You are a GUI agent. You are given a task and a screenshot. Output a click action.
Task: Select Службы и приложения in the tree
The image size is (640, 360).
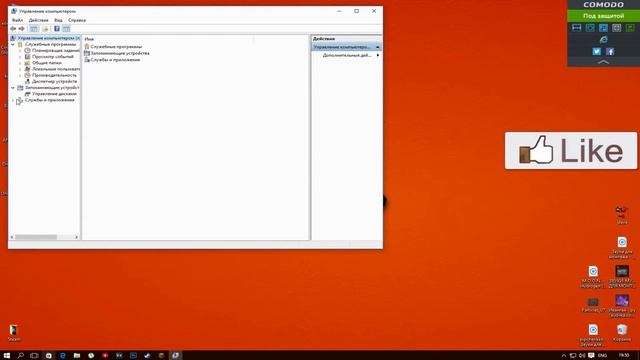[49, 100]
